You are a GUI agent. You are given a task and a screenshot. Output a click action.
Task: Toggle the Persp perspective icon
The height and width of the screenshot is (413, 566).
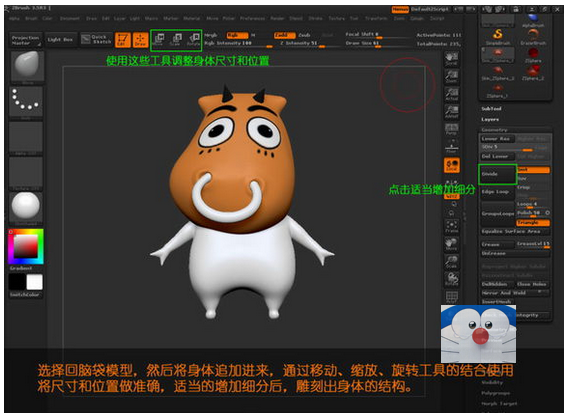(452, 129)
